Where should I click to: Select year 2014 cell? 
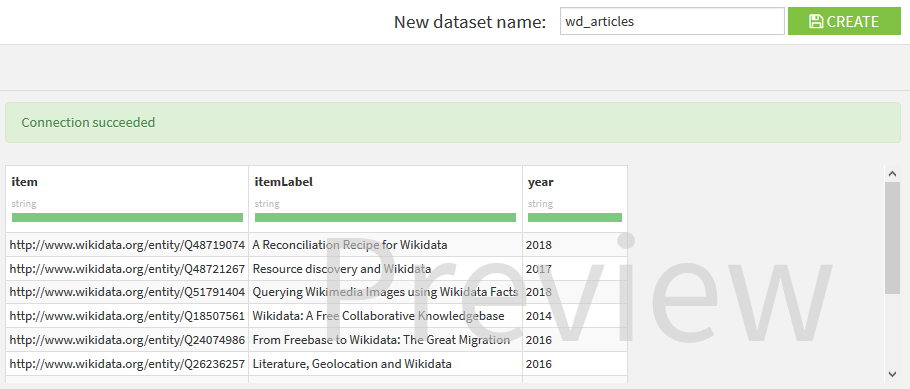pos(575,316)
